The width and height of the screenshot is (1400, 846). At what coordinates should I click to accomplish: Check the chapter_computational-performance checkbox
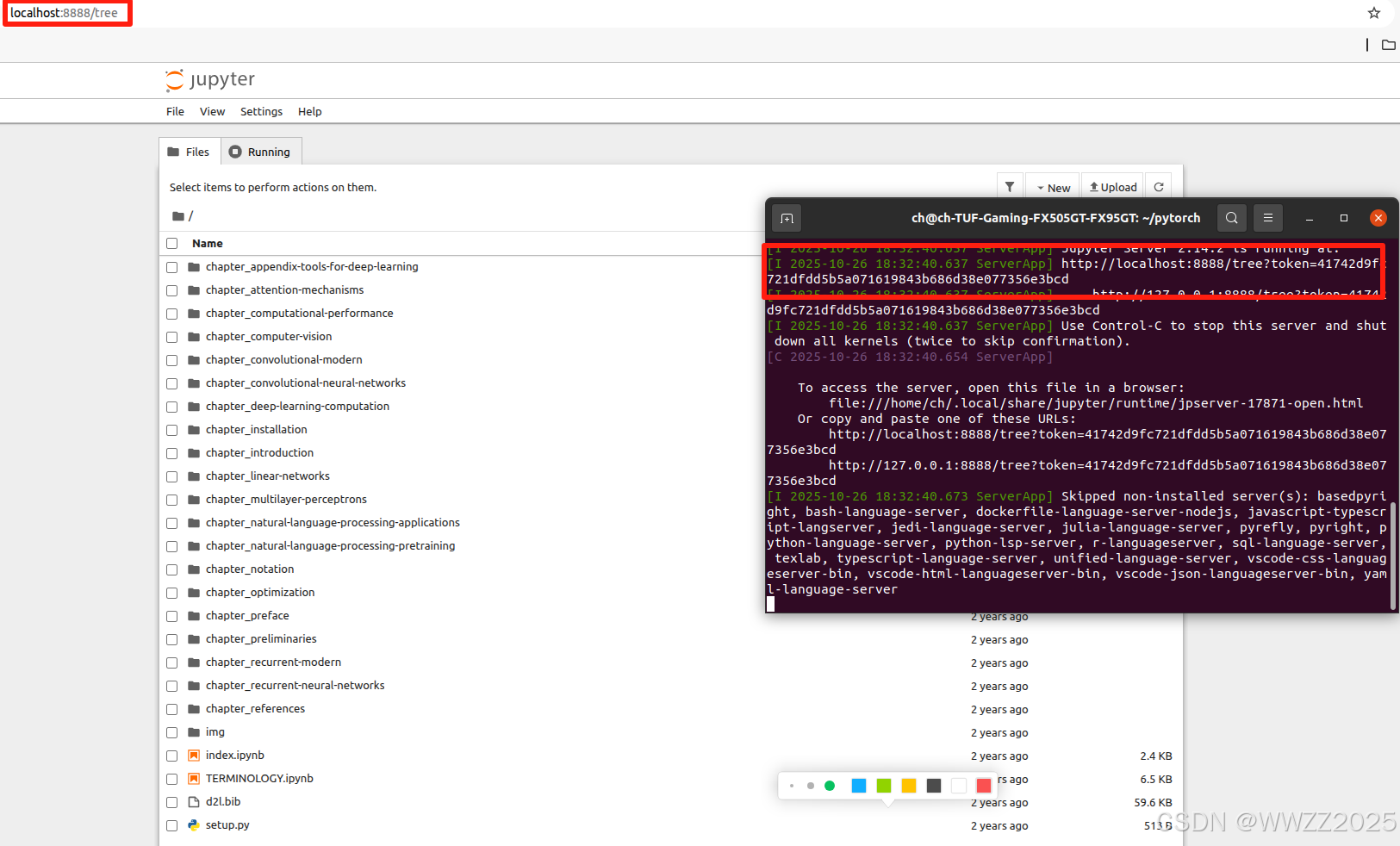171,314
